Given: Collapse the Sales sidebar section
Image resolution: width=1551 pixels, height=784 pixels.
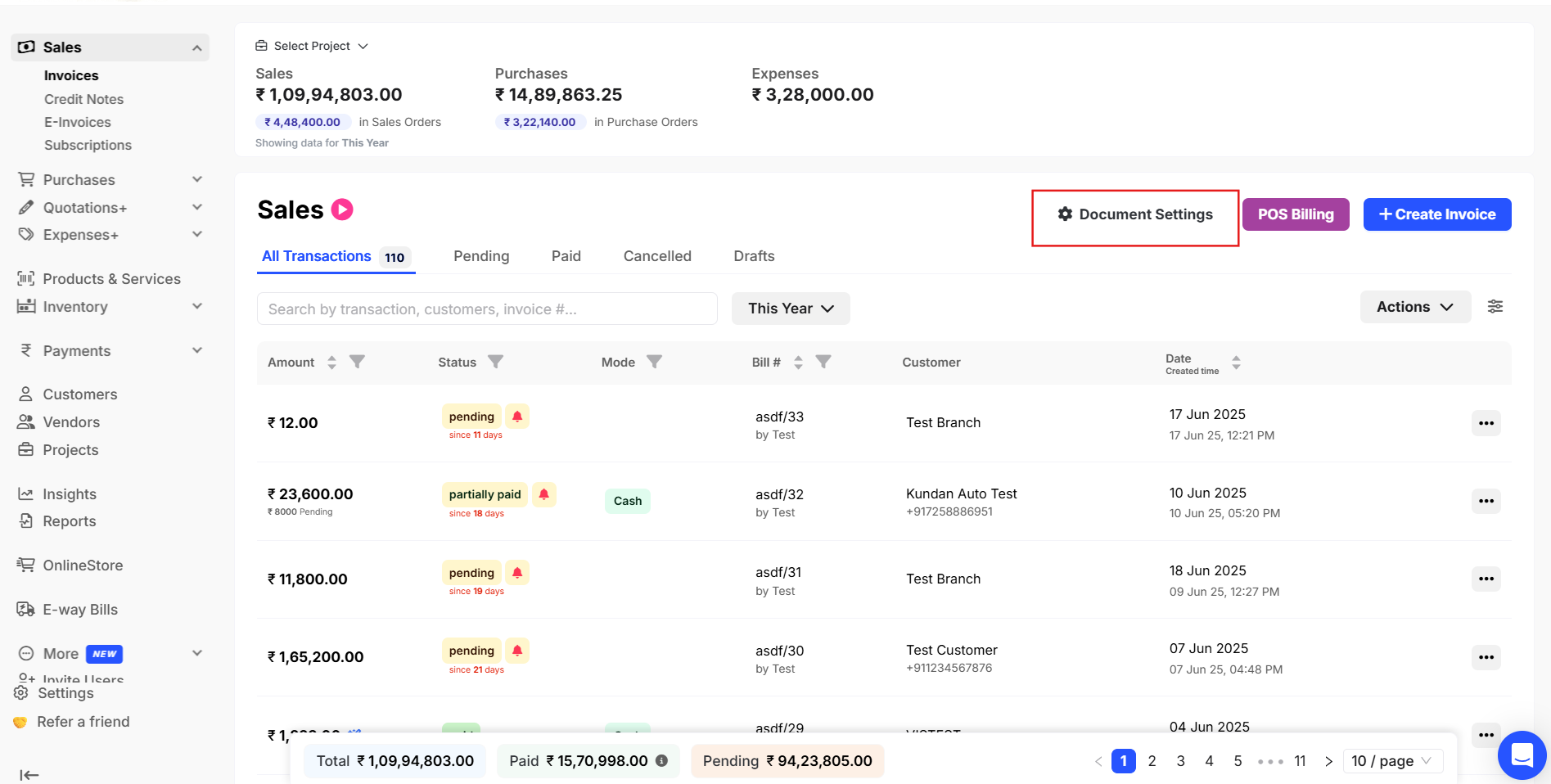Looking at the screenshot, I should click(x=196, y=48).
